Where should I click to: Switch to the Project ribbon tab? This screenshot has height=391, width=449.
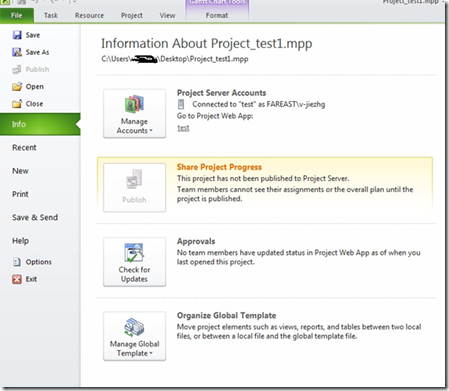pos(132,15)
